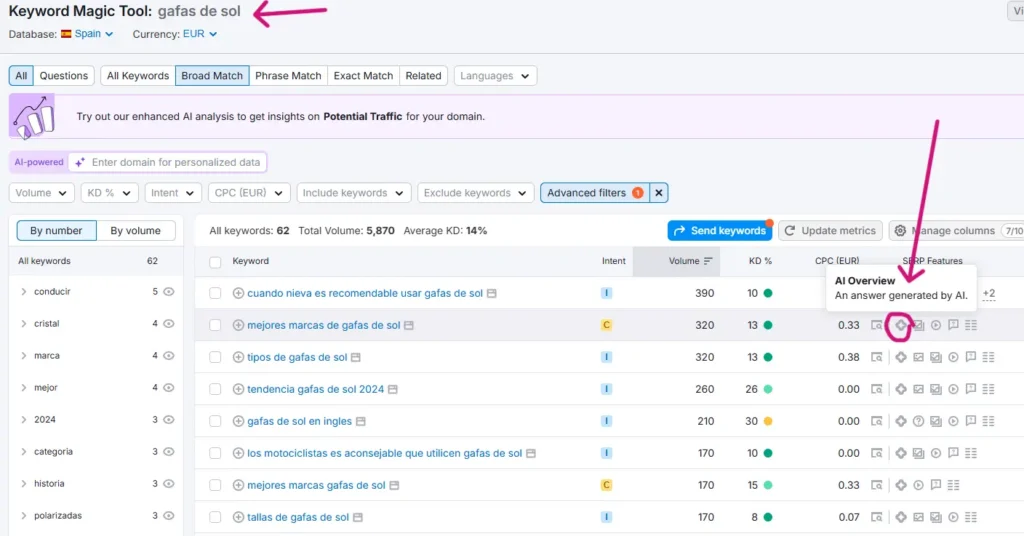Clear advanced filters with X button
This screenshot has width=1024, height=536.
click(658, 193)
